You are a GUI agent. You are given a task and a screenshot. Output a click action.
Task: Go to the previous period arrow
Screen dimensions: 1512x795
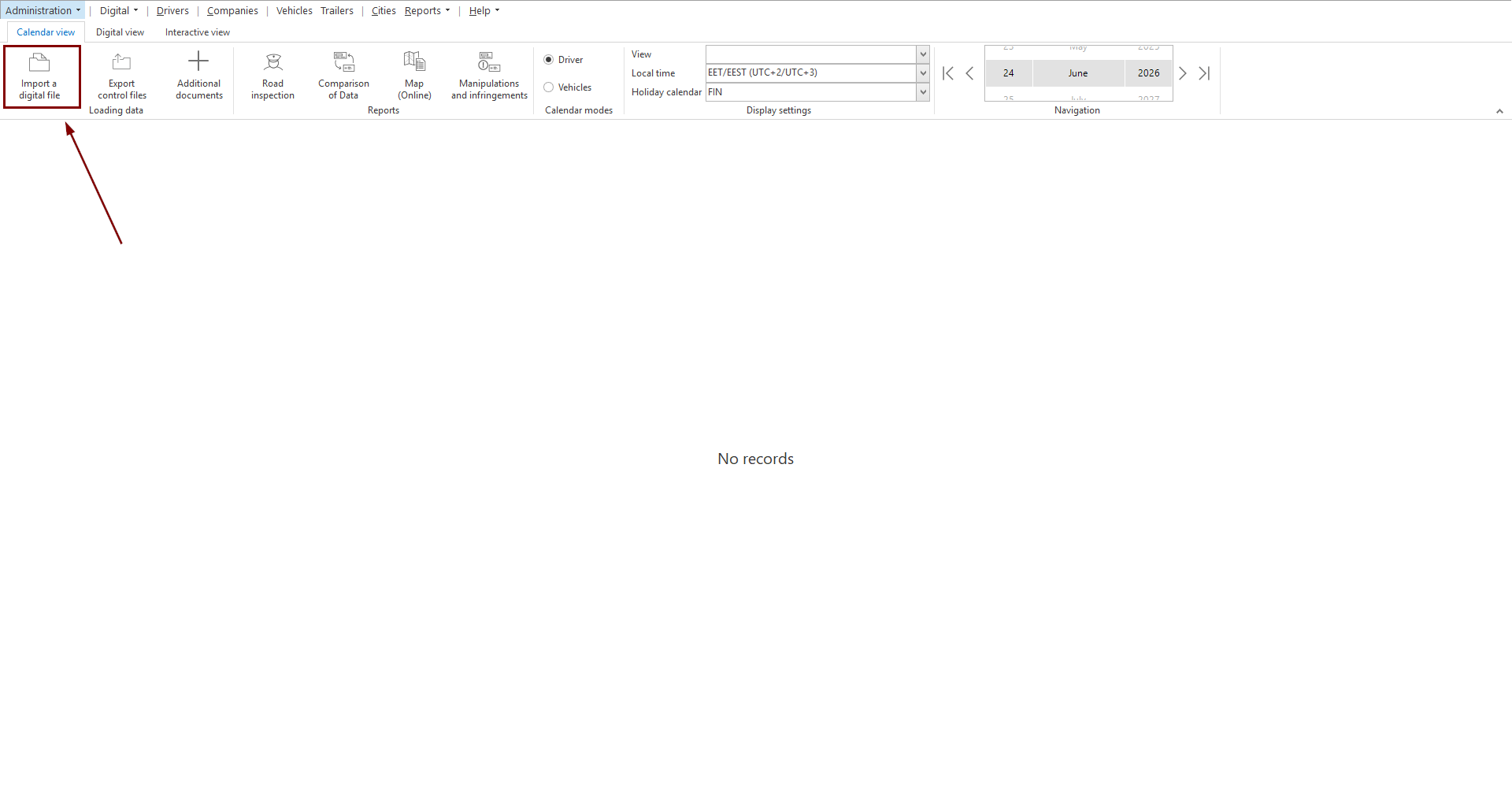969,73
